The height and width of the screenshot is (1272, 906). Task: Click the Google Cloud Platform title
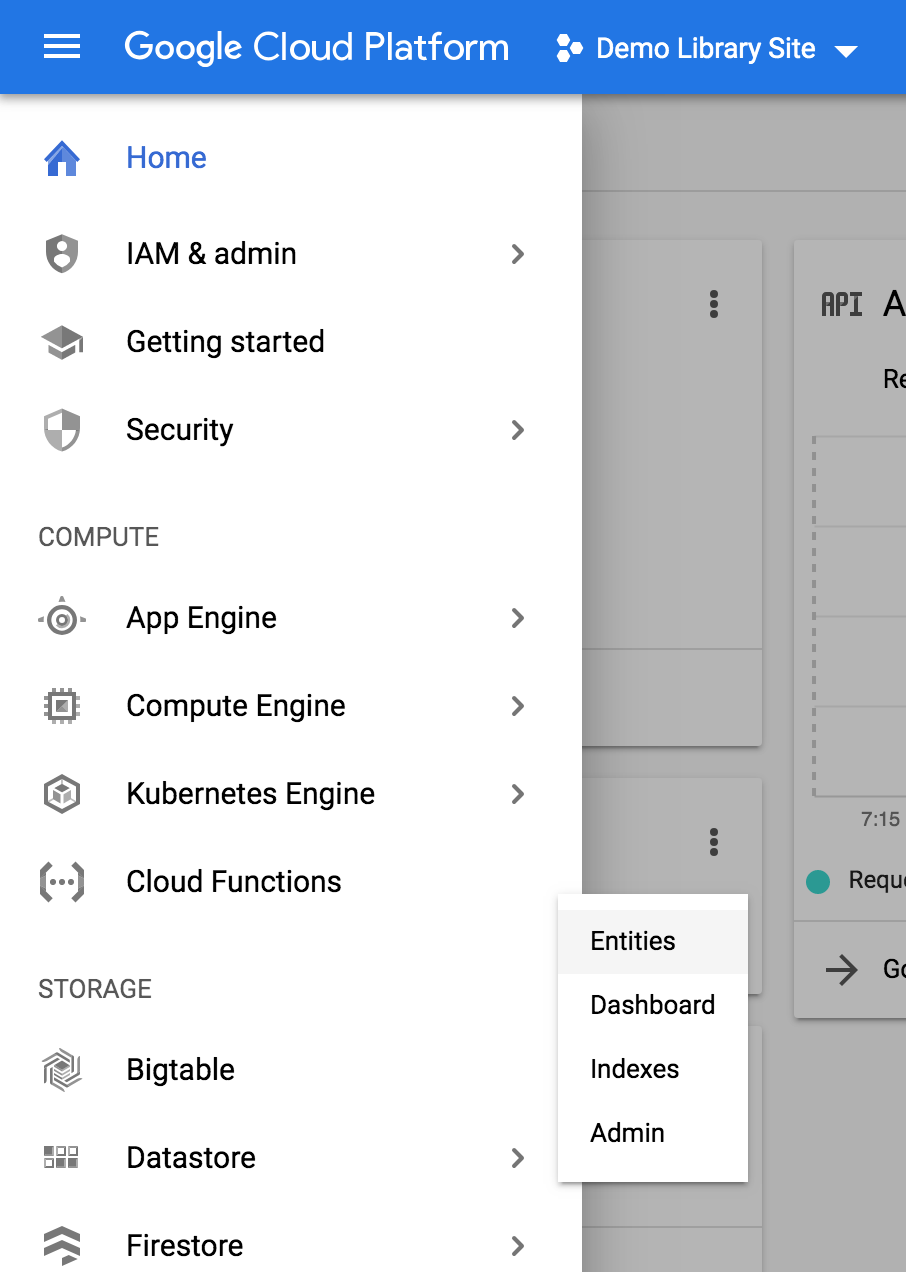pos(317,47)
